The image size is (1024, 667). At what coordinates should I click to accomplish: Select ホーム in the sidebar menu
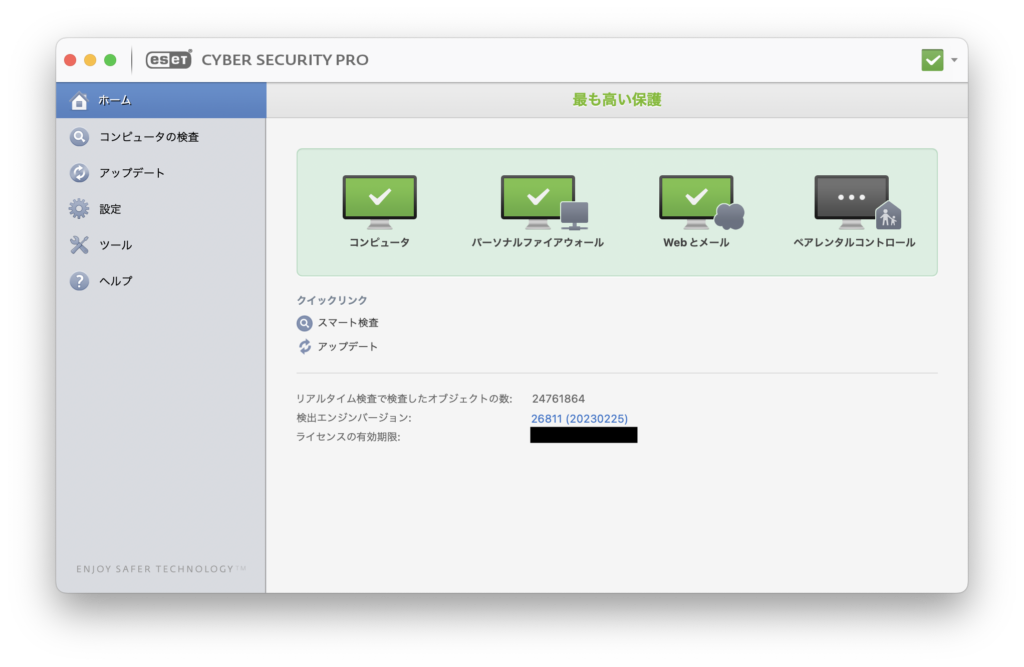tap(161, 100)
